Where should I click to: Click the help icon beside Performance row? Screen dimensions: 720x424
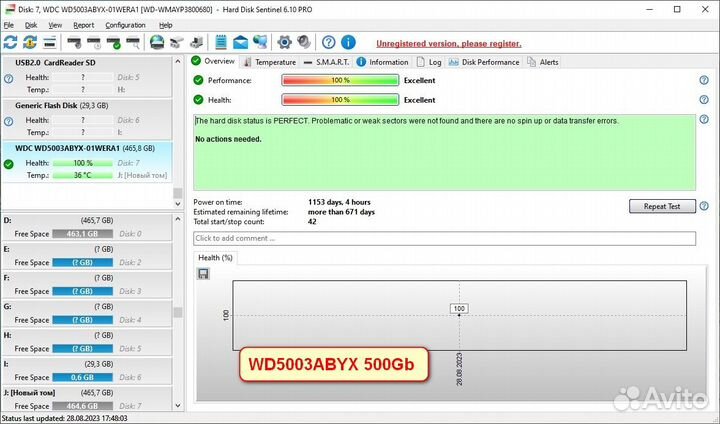(x=703, y=80)
